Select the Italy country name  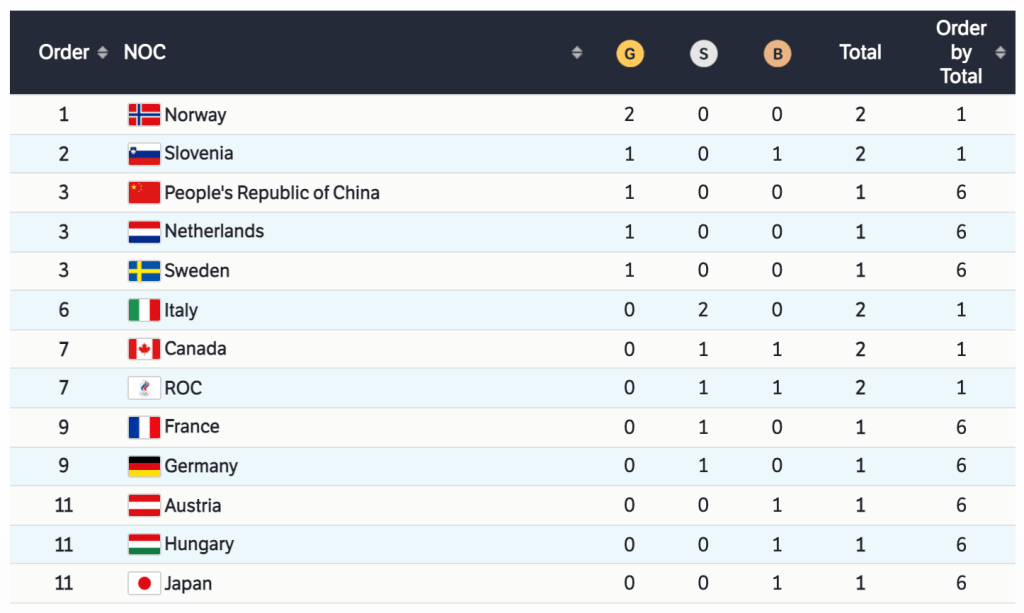pyautogui.click(x=181, y=310)
